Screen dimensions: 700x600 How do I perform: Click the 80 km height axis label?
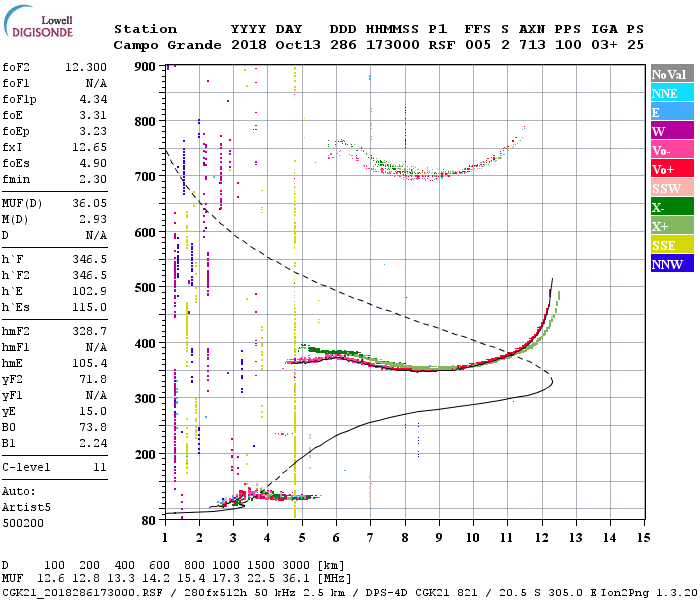click(148, 521)
